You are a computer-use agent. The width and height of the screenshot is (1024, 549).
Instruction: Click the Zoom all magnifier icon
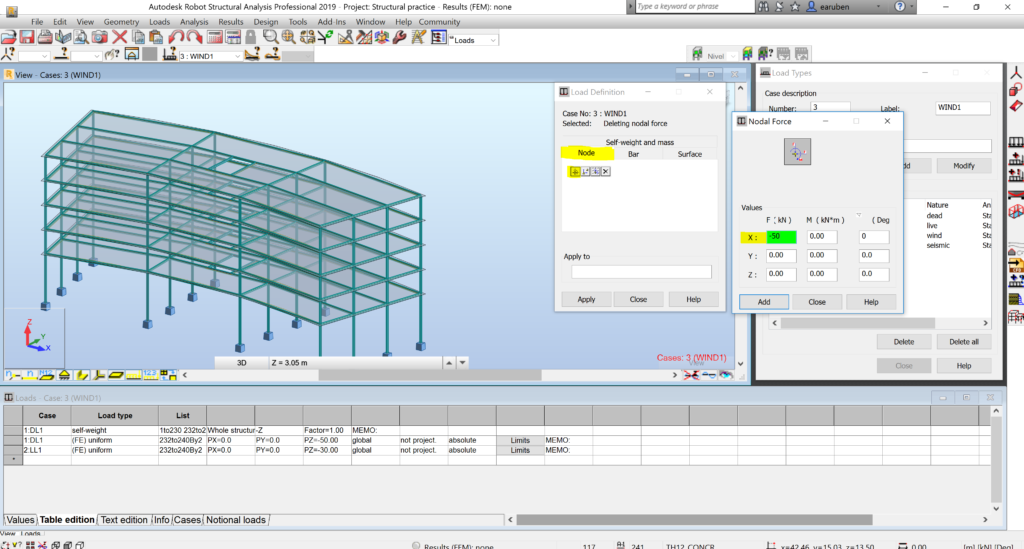pos(289,38)
